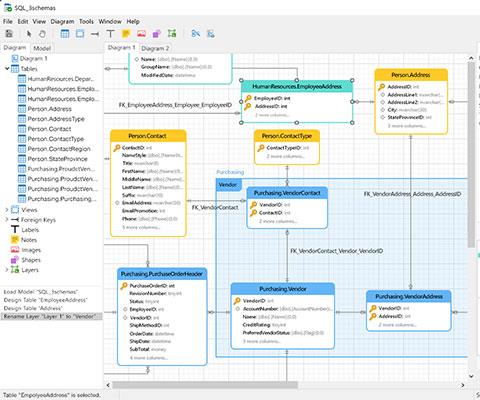
Task: Select Person.ContactType in the tables tree
Action: point(56,139)
